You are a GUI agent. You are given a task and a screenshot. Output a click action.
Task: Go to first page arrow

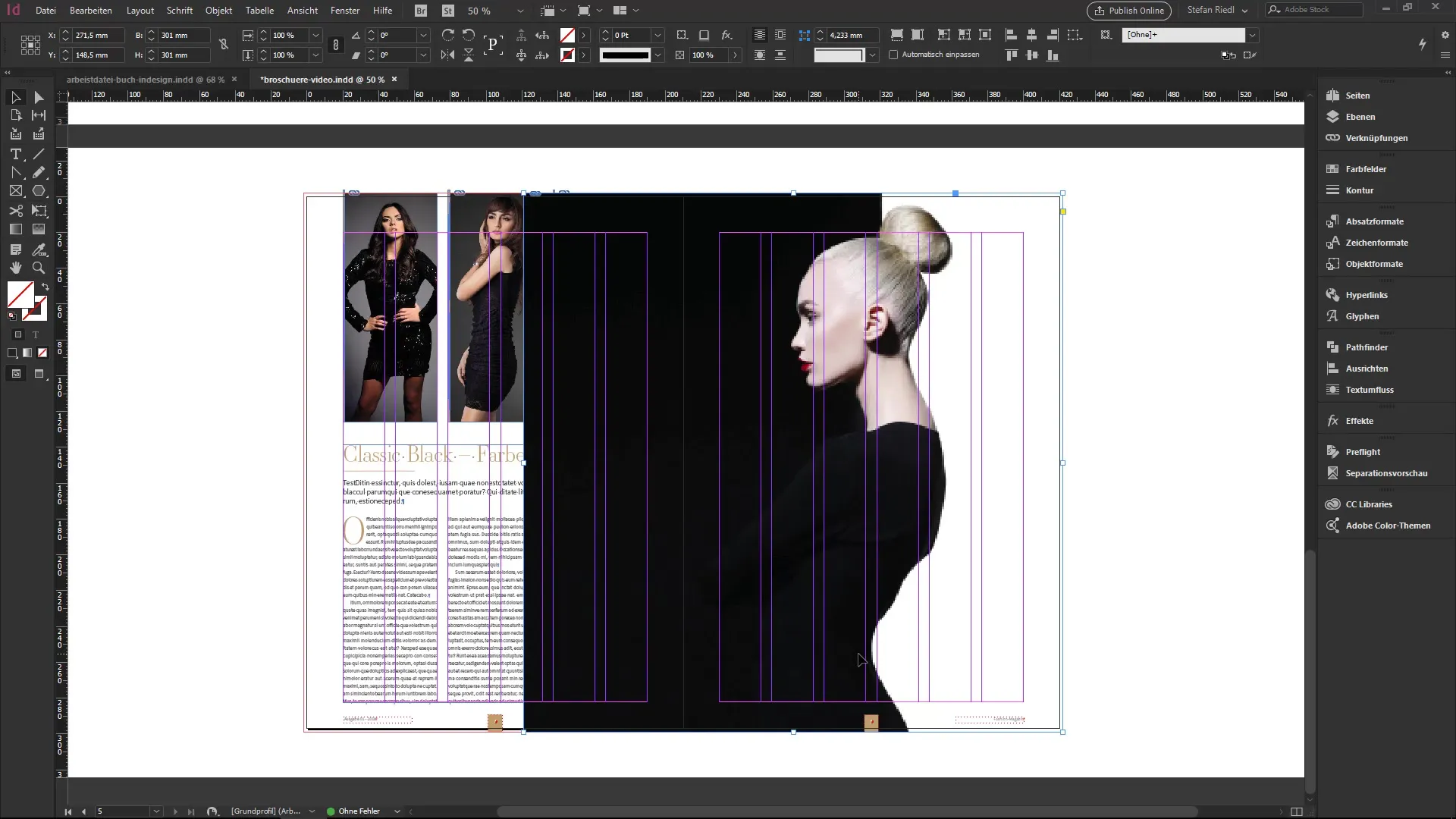[x=68, y=811]
